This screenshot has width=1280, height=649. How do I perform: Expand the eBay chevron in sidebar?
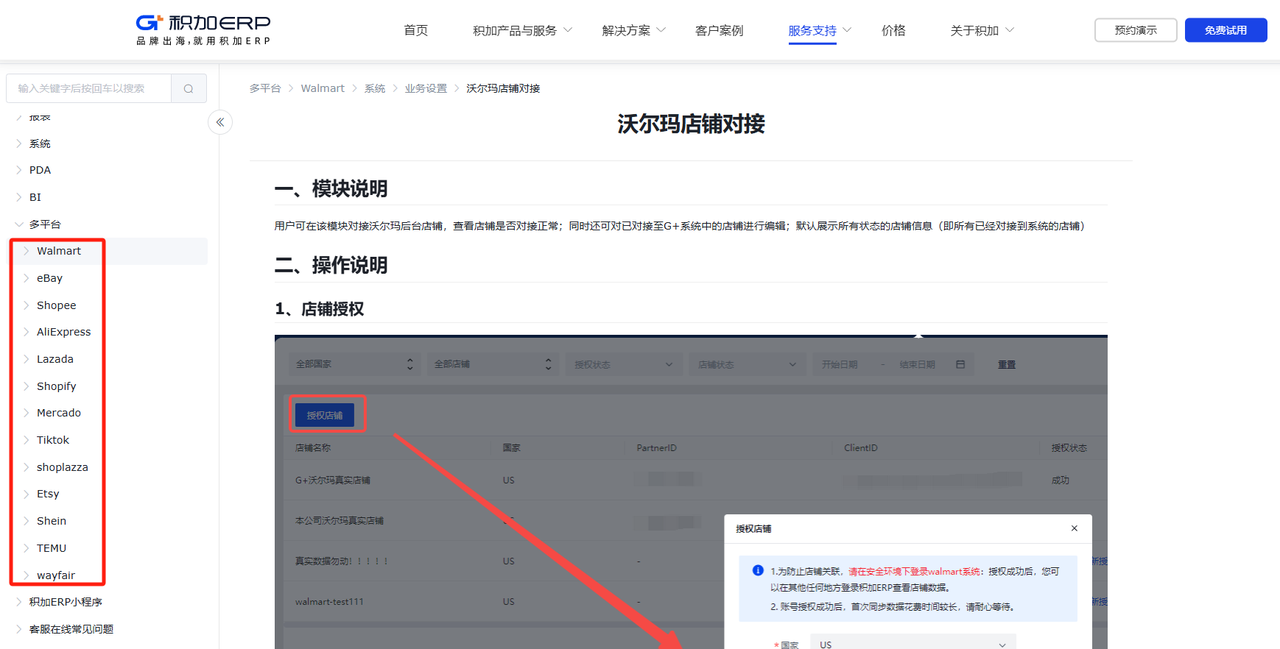[27, 278]
